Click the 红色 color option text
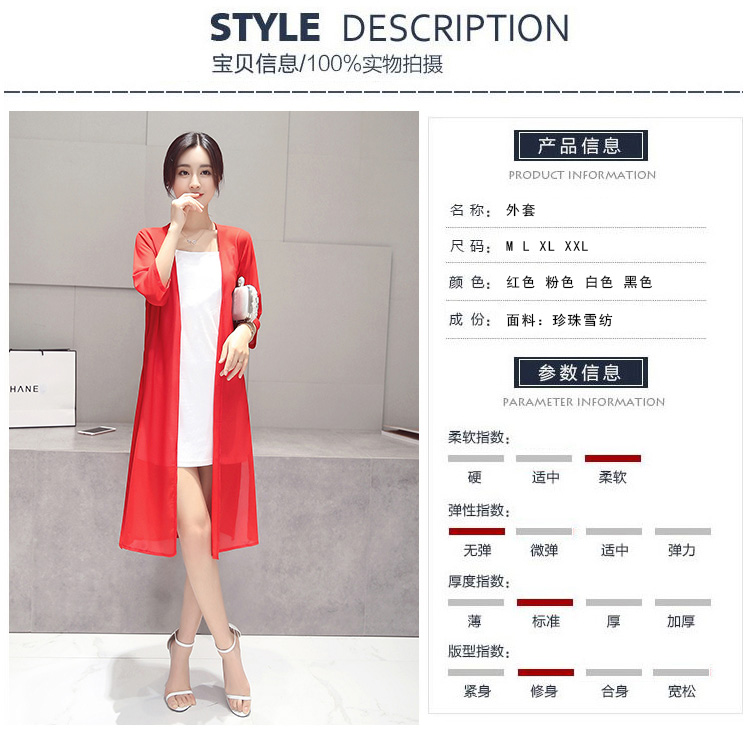The height and width of the screenshot is (731, 750). [x=520, y=282]
